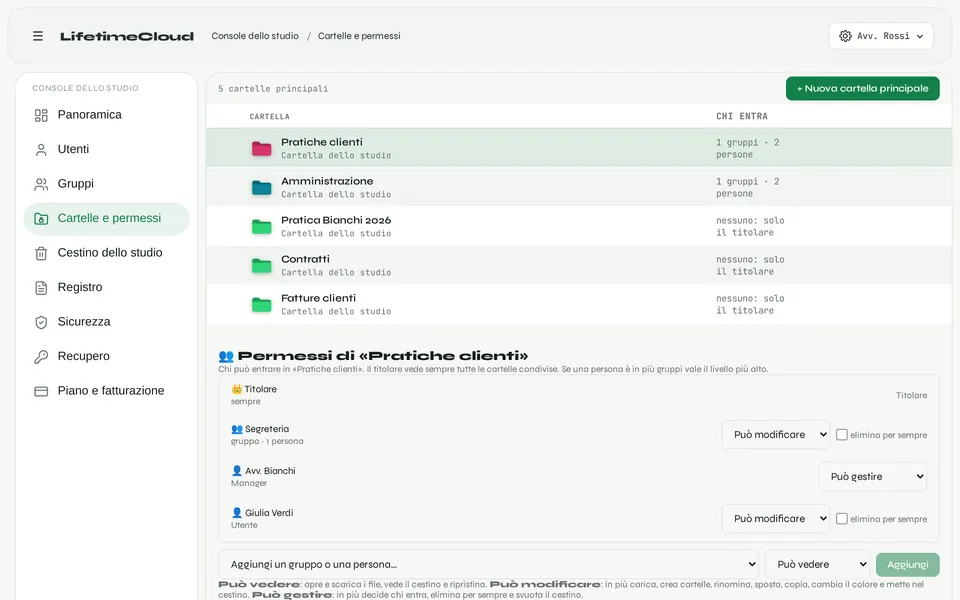Enable 'elimina per sempre' for Giulia Verdi

pyautogui.click(x=842, y=519)
